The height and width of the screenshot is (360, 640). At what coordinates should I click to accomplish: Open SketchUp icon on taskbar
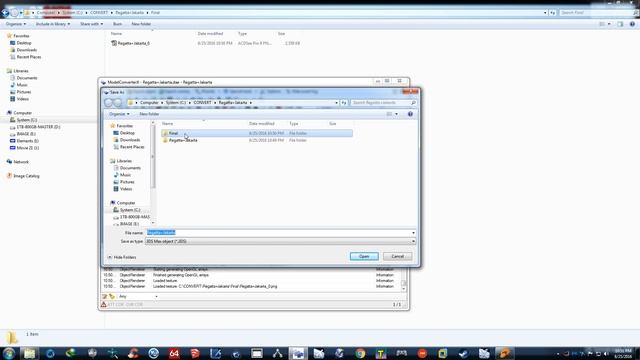click(195, 353)
